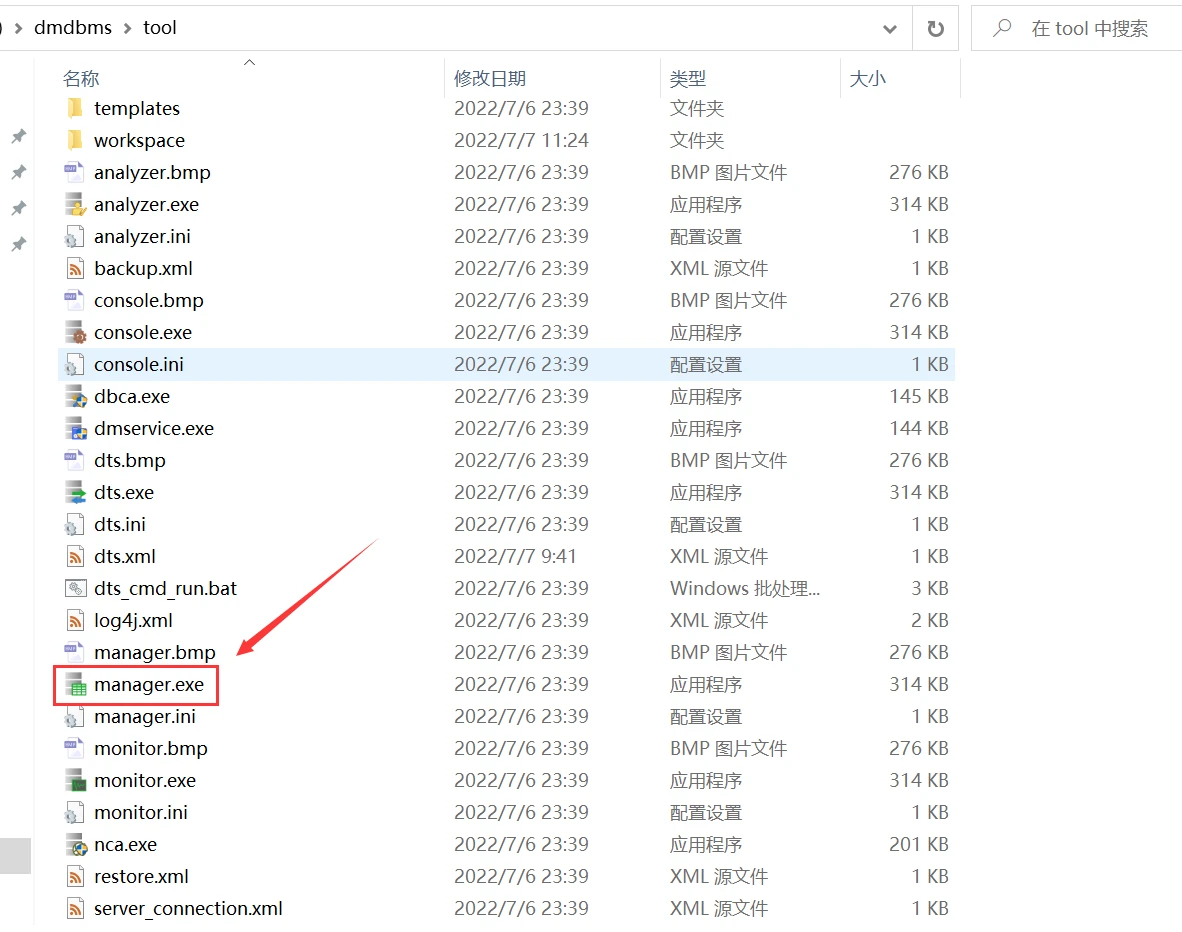Click the monitor.exe application icon
The width and height of the screenshot is (1182, 932).
76,781
